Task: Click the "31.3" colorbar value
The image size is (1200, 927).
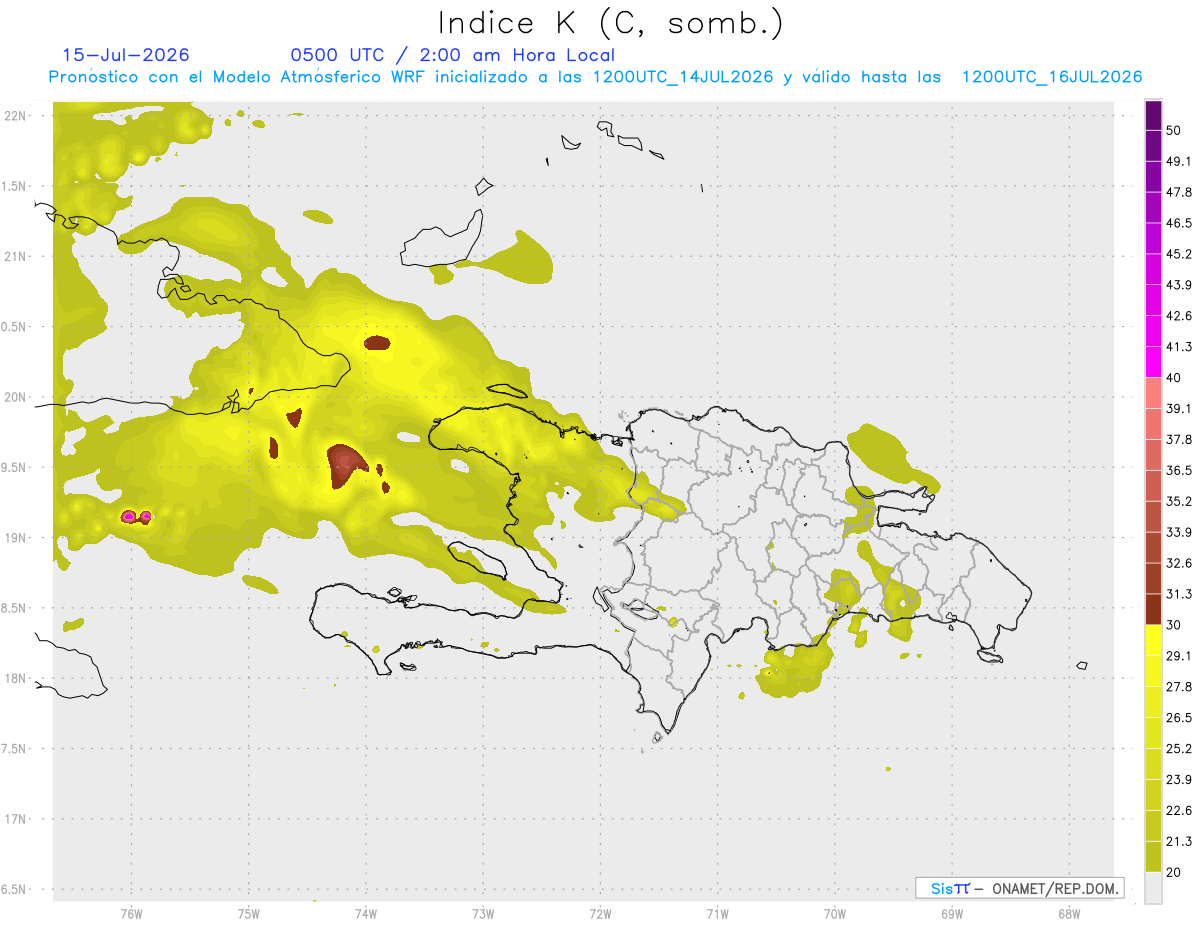Action: pos(1179,594)
